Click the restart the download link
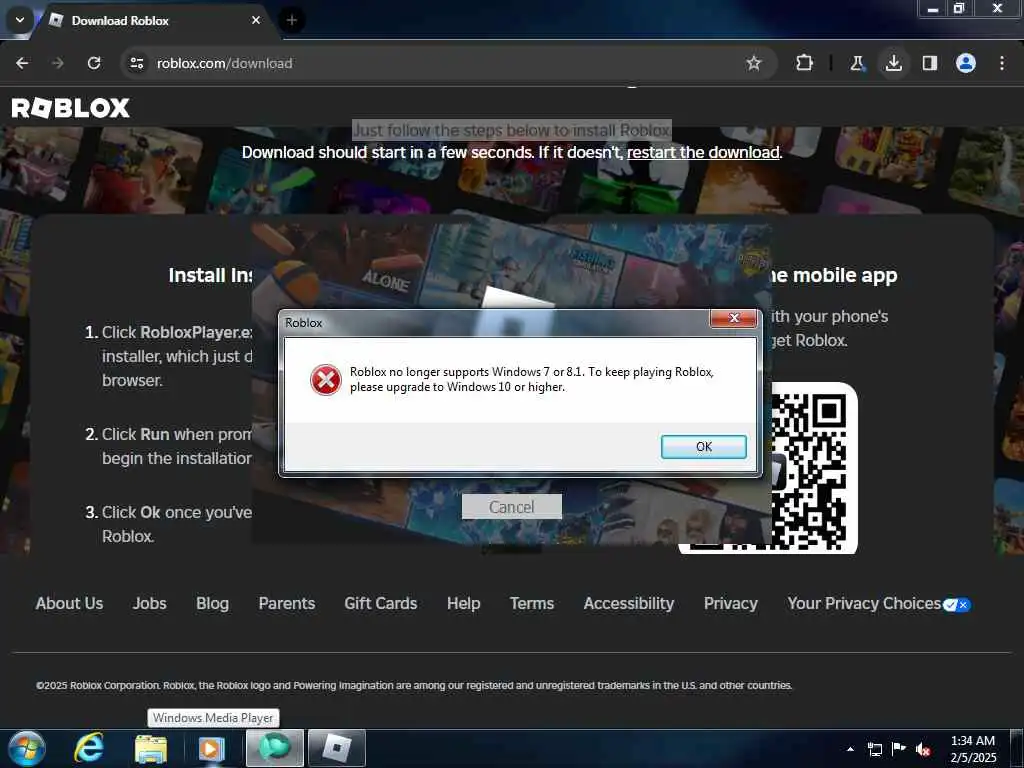This screenshot has width=1024, height=768. 703,152
